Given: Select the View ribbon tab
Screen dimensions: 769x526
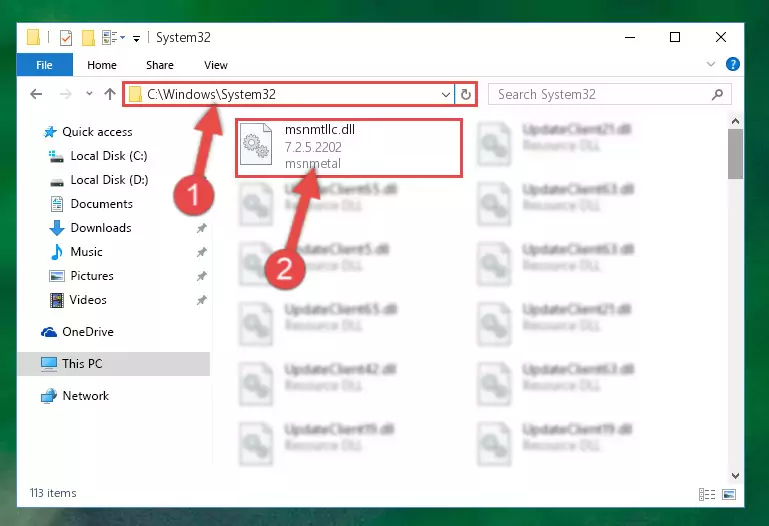Looking at the screenshot, I should (216, 65).
